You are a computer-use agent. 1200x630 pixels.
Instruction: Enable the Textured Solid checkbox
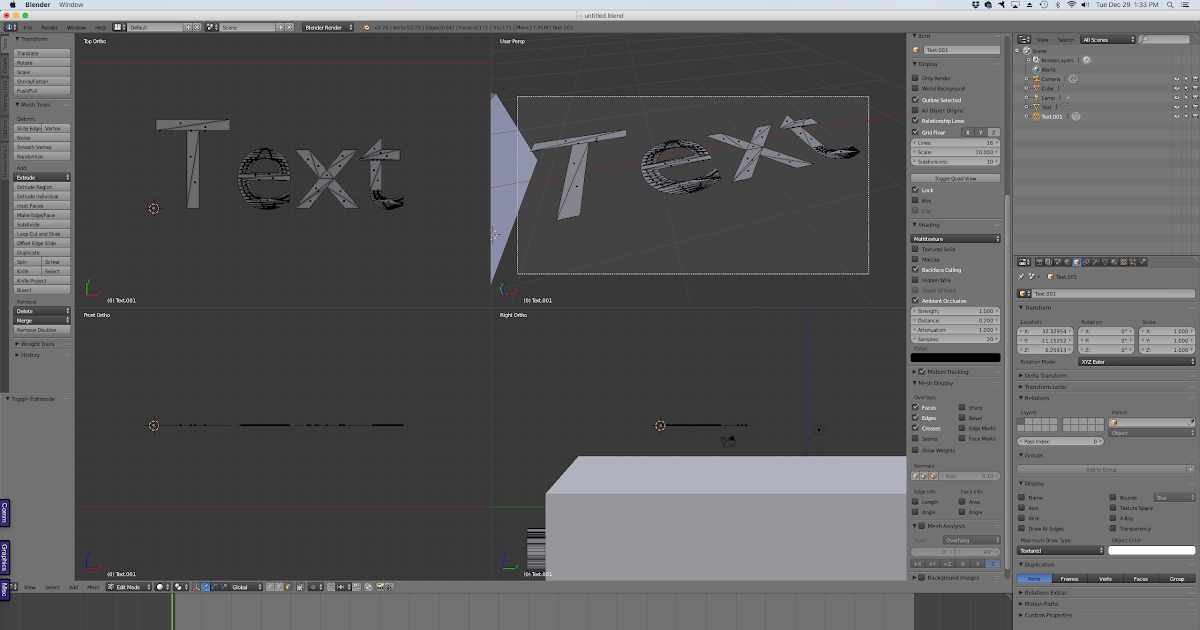tap(915, 249)
